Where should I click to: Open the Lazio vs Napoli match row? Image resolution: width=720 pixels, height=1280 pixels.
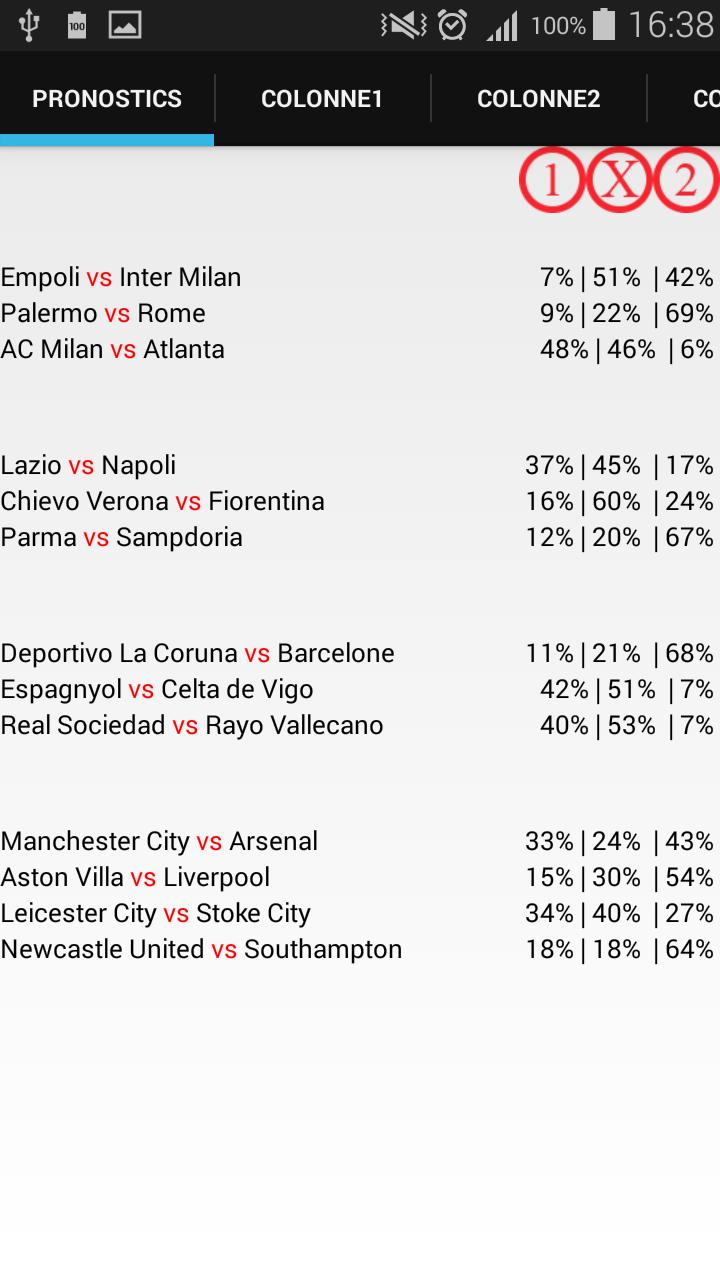[88, 465]
